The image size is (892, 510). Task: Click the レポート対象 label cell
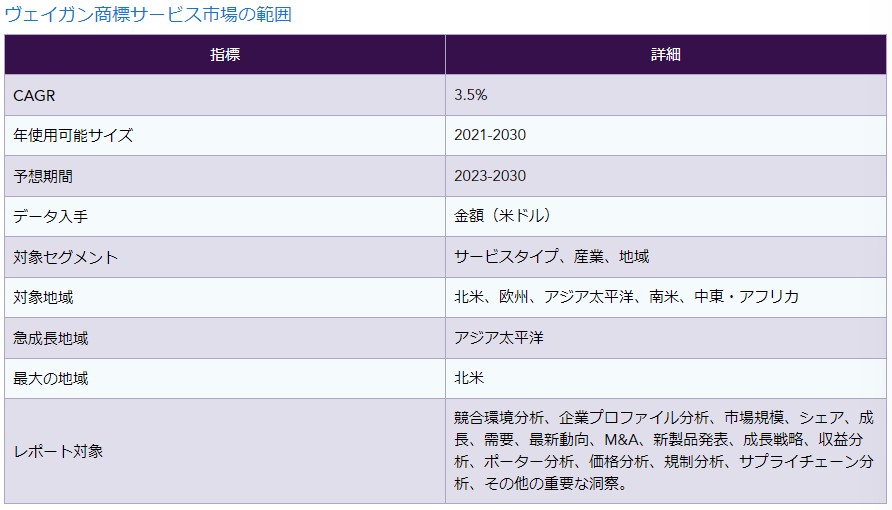point(58,451)
